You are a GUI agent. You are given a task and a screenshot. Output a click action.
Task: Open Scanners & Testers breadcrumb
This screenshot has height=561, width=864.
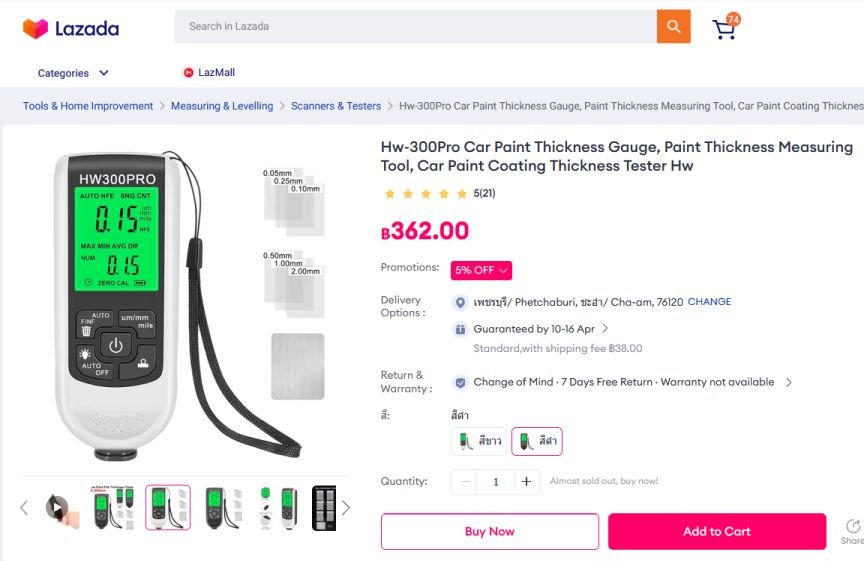tap(336, 106)
